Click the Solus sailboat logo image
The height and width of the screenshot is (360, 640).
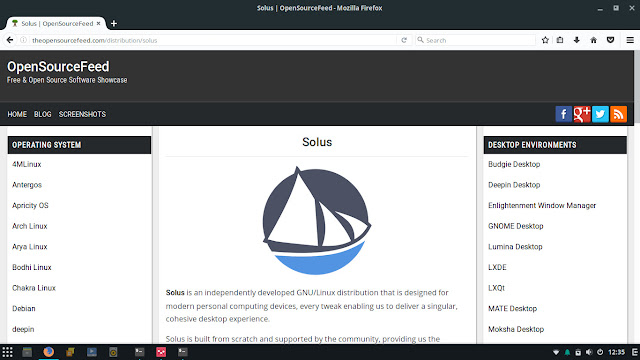(316, 220)
